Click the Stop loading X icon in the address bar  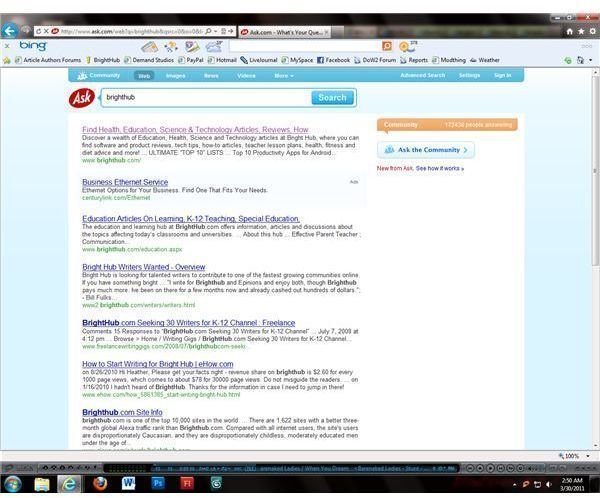46,31
